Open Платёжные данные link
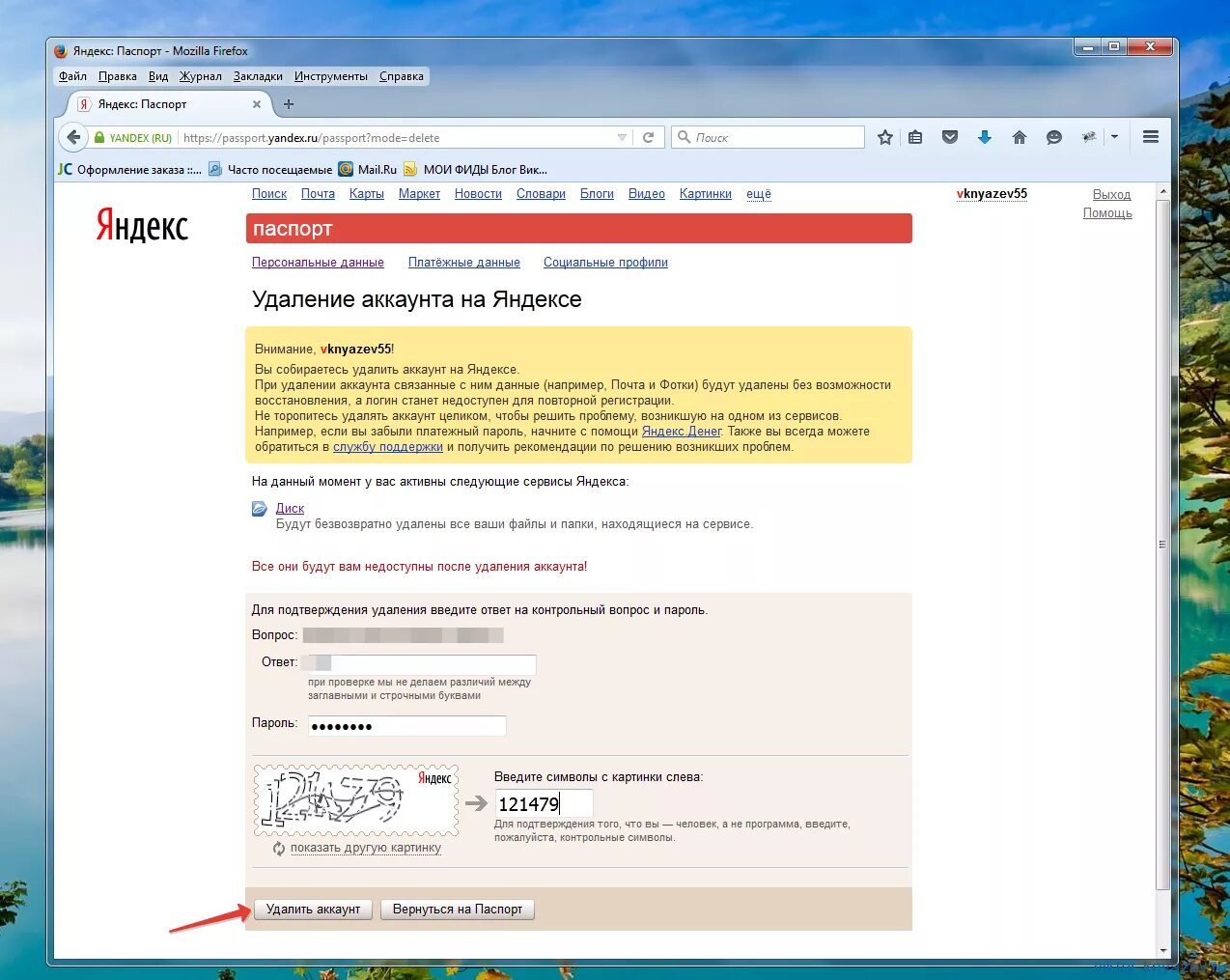The width and height of the screenshot is (1230, 980). tap(464, 263)
